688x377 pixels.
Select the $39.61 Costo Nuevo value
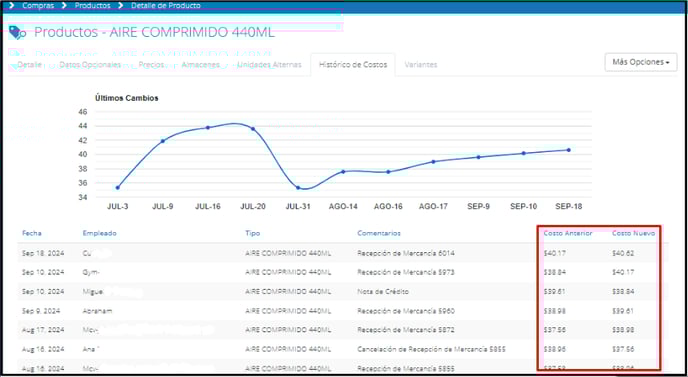coord(623,311)
